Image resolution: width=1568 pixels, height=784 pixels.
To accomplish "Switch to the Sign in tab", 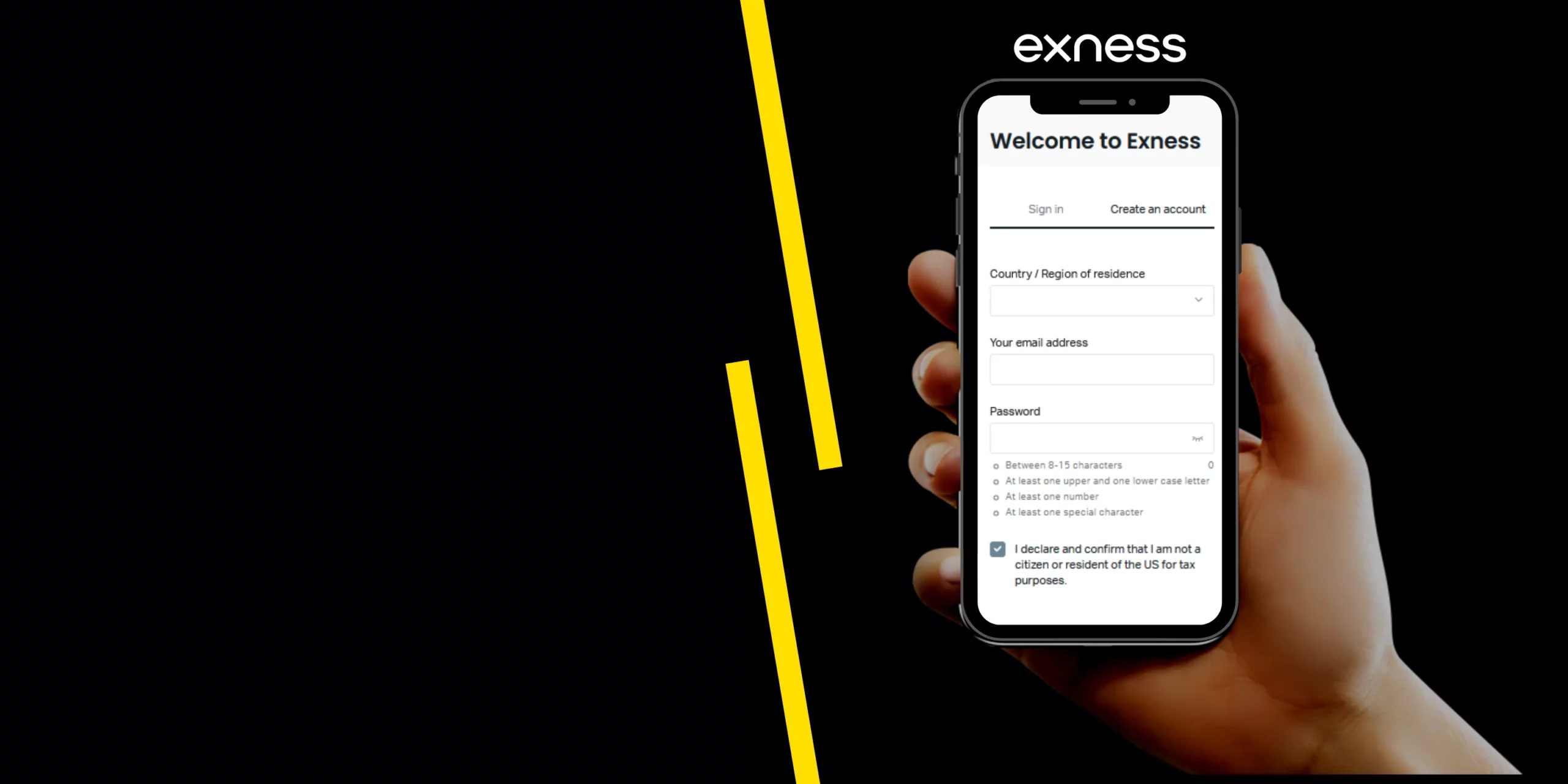I will point(1045,209).
